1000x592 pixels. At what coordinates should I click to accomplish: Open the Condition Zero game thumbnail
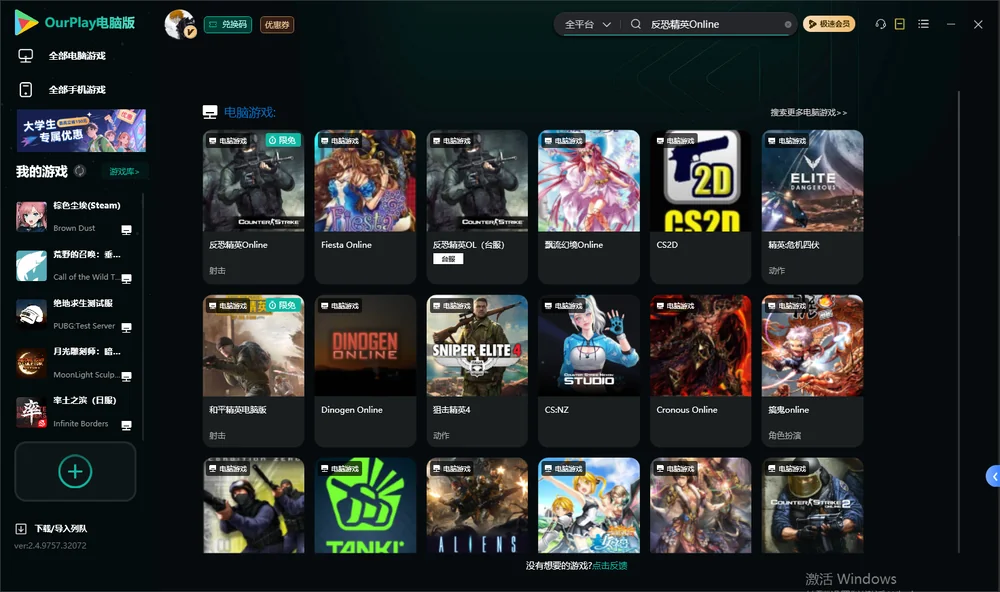click(253, 505)
